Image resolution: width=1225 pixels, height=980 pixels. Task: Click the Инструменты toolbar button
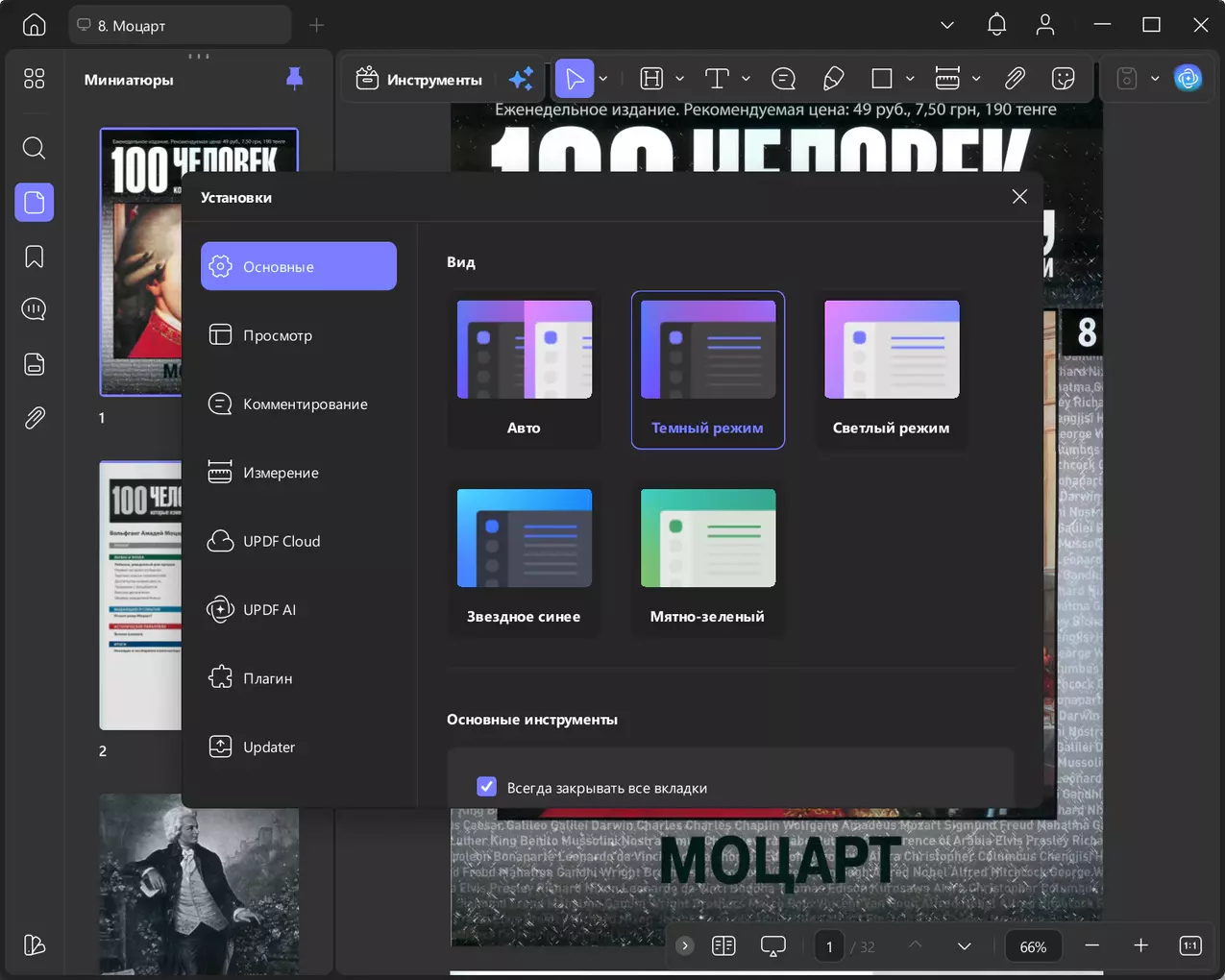419,79
